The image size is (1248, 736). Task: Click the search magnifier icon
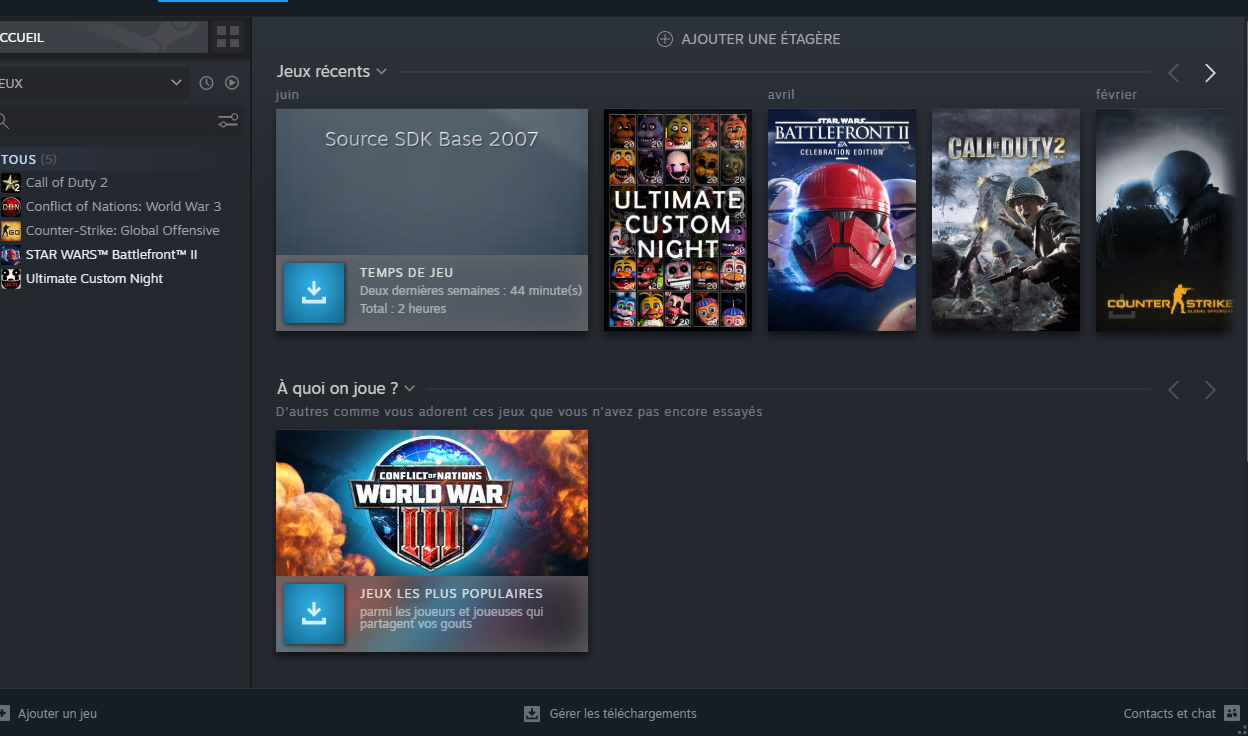[4, 121]
